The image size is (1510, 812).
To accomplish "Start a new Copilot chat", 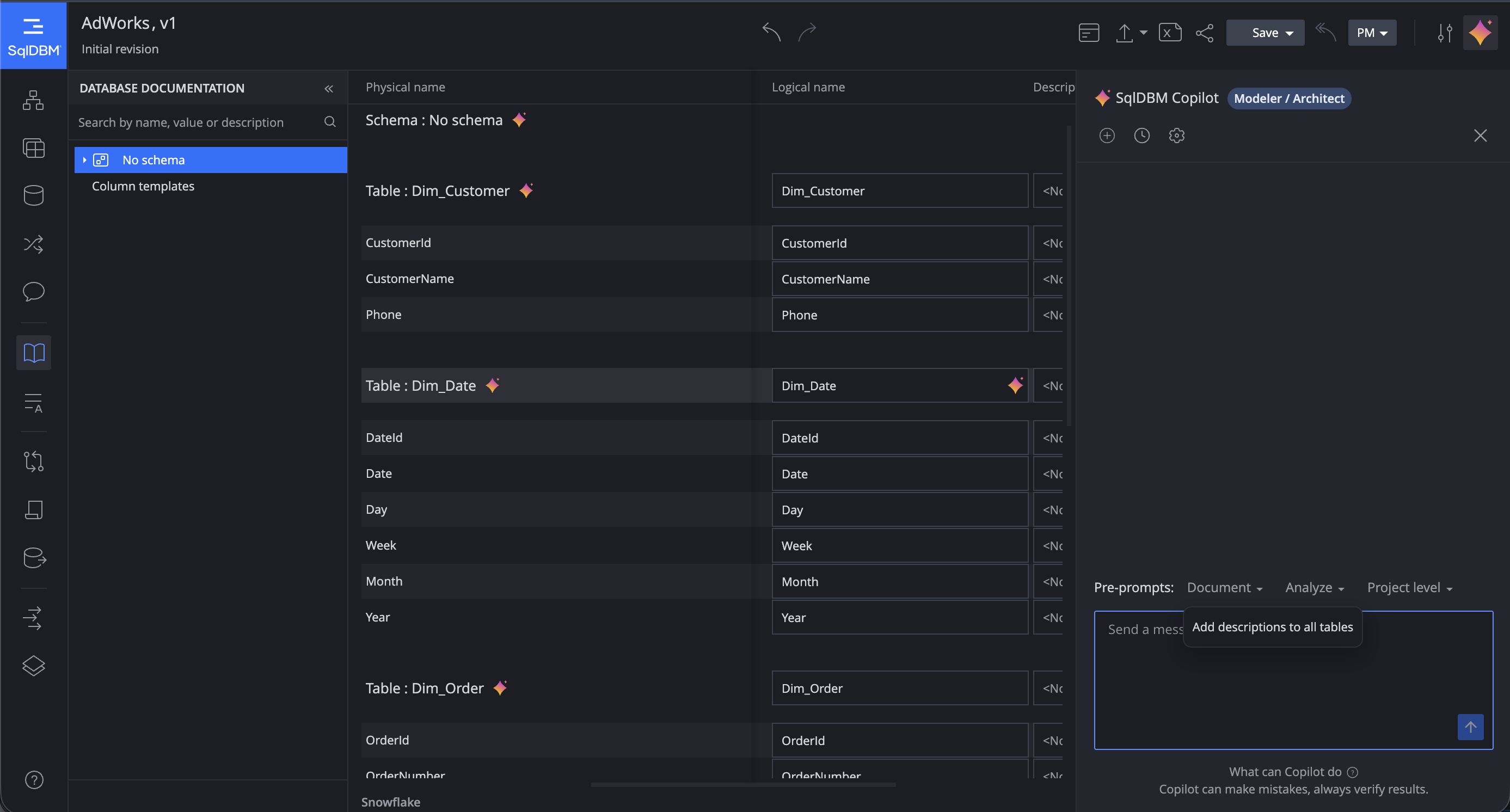I will (1107, 136).
